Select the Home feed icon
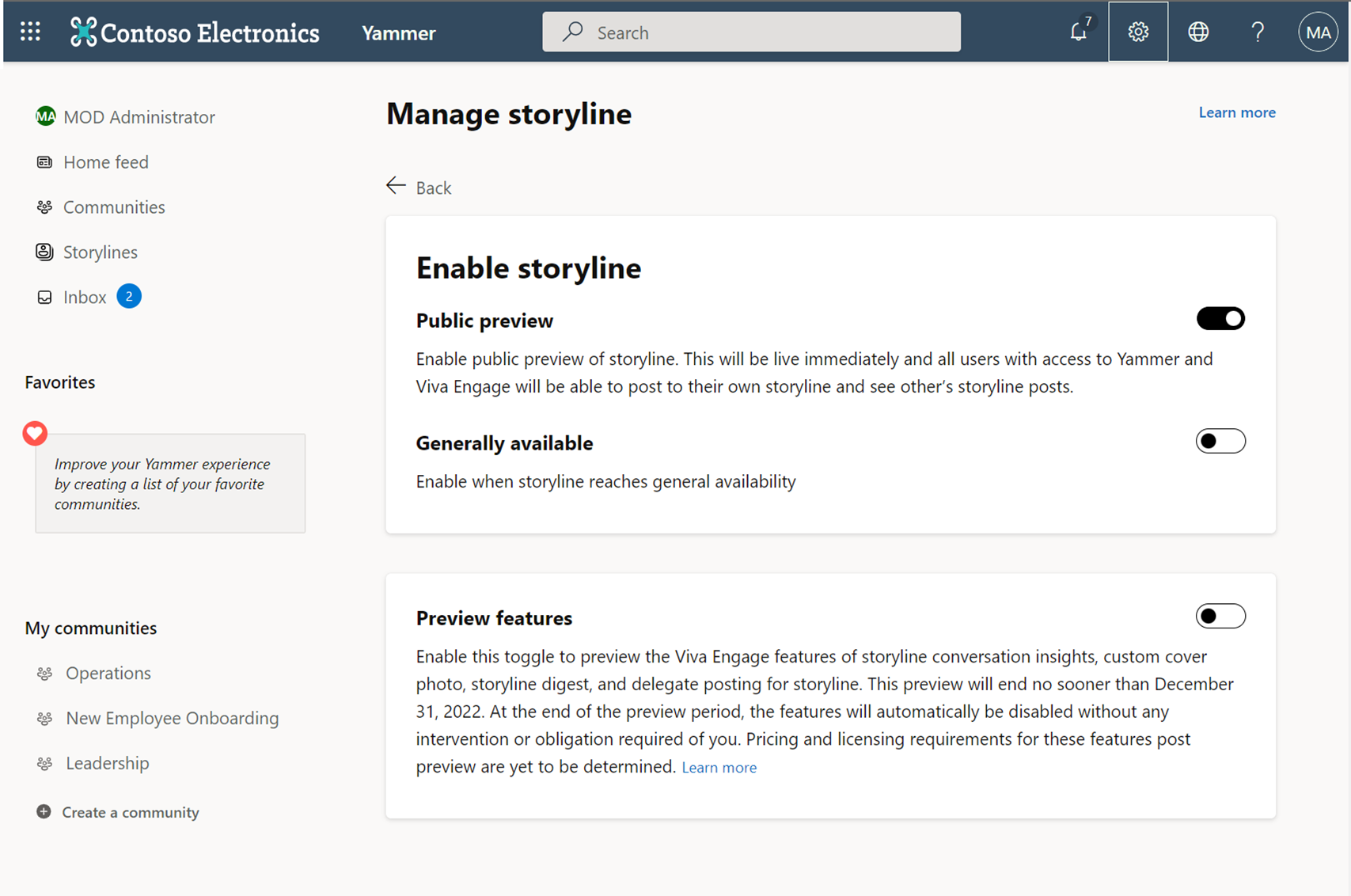The height and width of the screenshot is (896, 1351). (45, 161)
